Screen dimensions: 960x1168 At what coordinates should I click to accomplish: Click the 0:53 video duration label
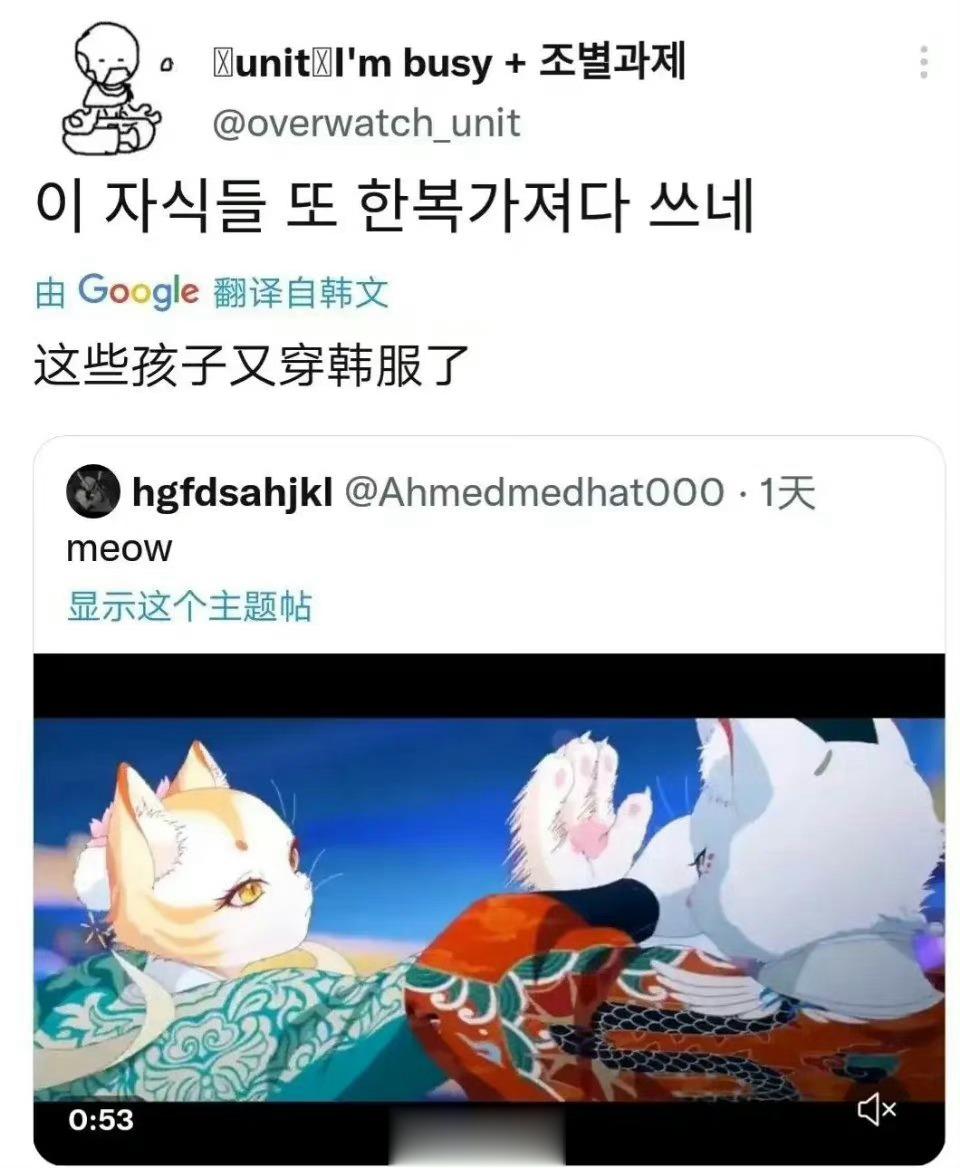[x=101, y=1120]
